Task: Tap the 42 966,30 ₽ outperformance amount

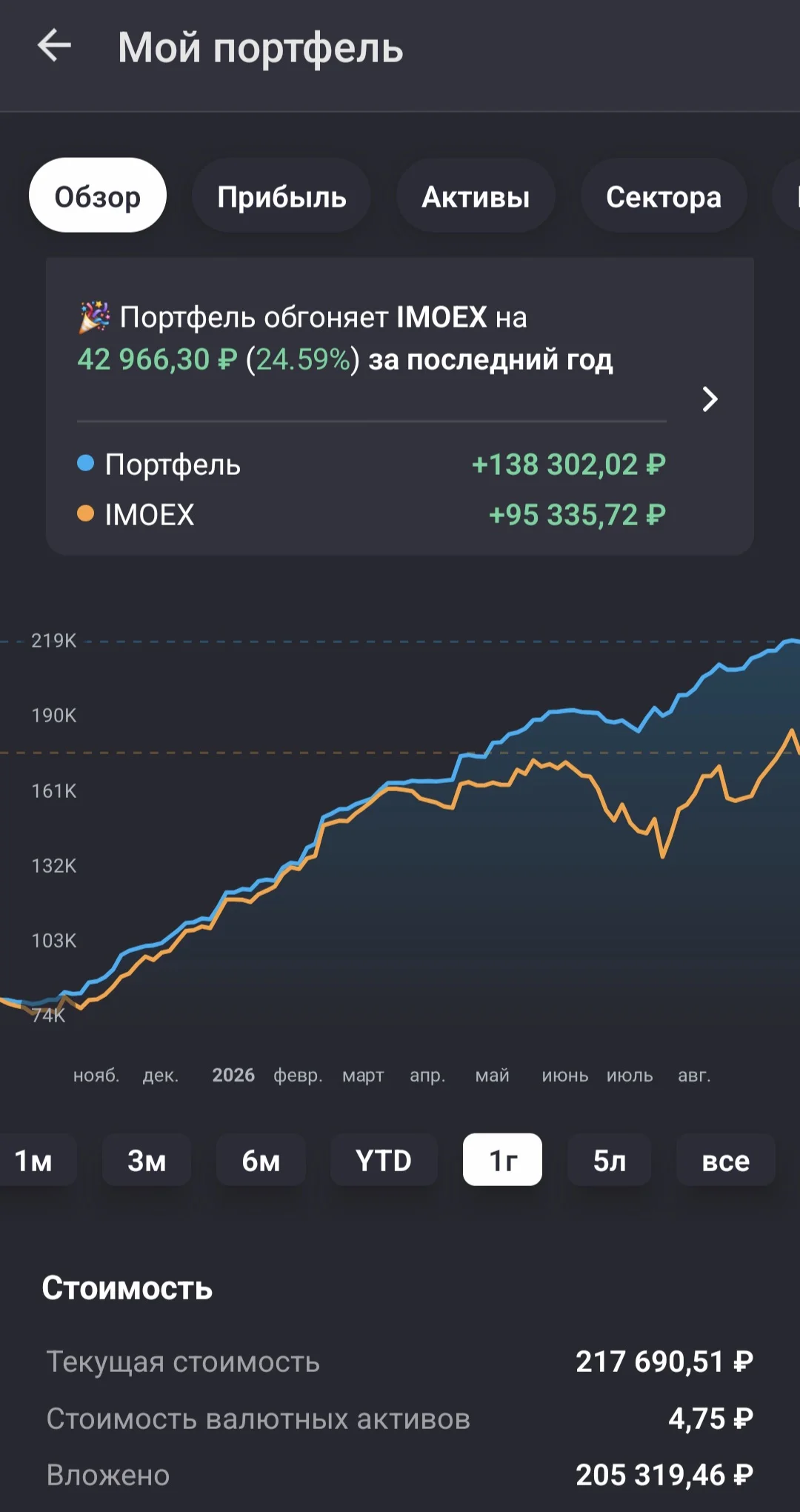Action: tap(157, 359)
